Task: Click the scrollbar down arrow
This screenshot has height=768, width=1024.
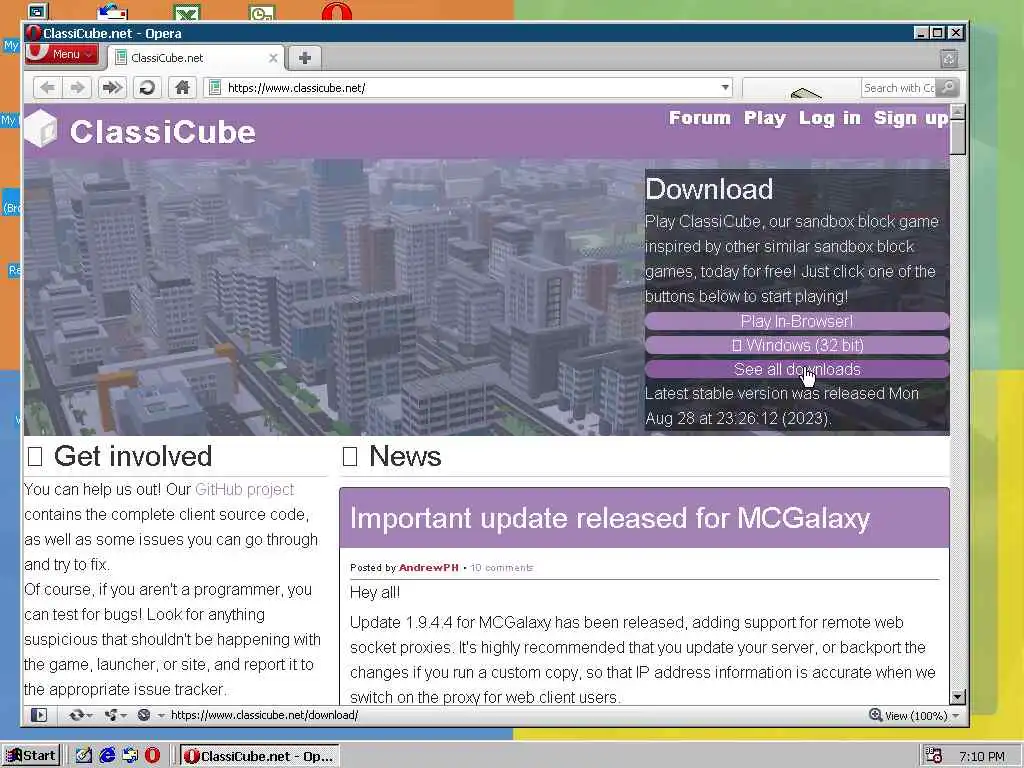Action: tap(957, 697)
